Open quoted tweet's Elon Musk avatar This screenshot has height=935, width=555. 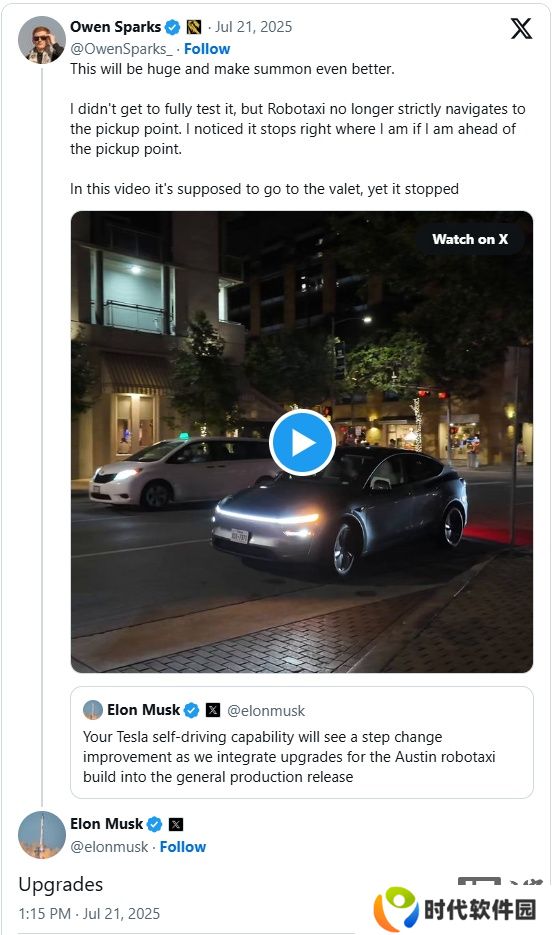click(92, 710)
